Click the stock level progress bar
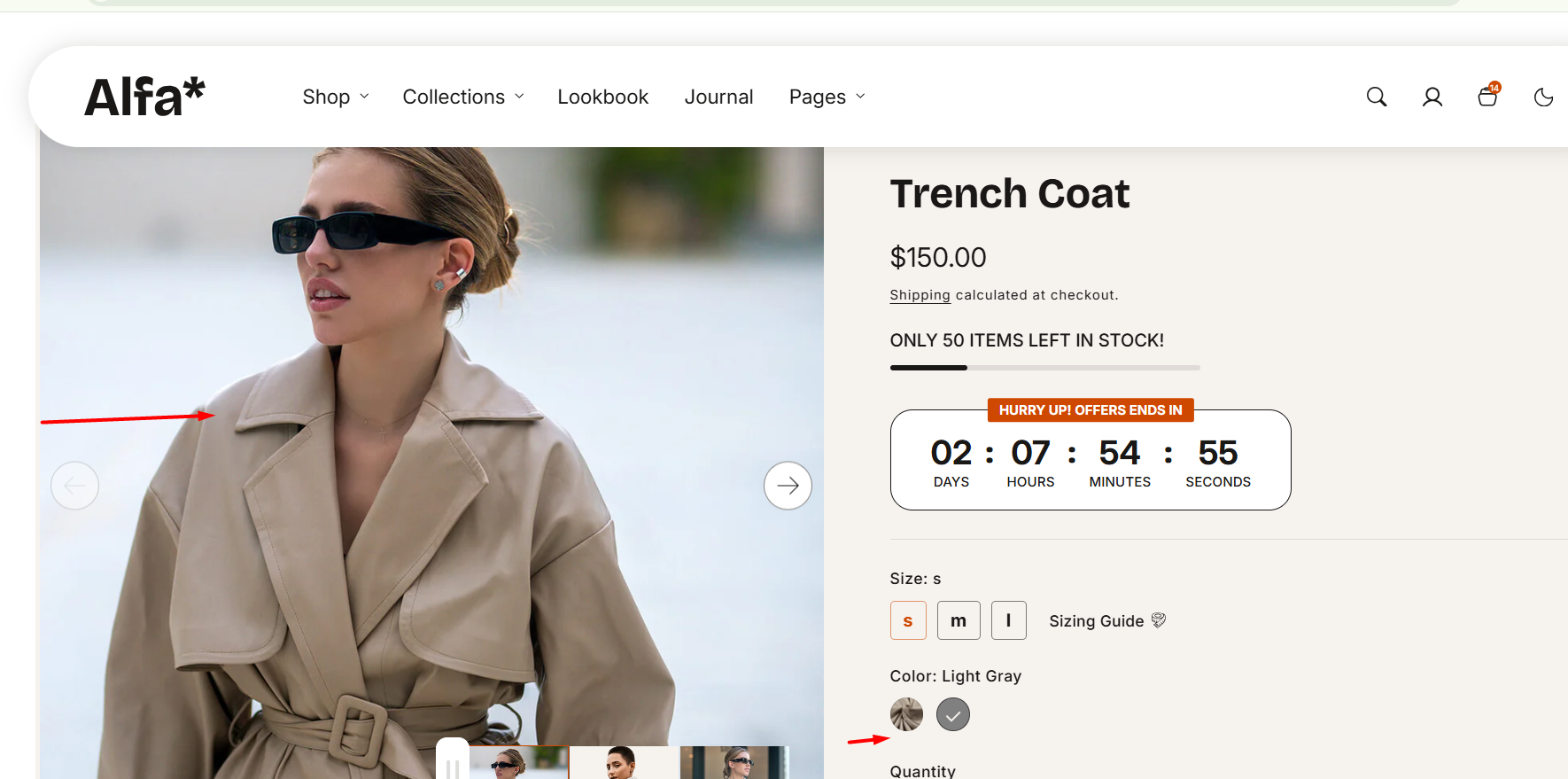The height and width of the screenshot is (779, 1568). click(x=1045, y=367)
